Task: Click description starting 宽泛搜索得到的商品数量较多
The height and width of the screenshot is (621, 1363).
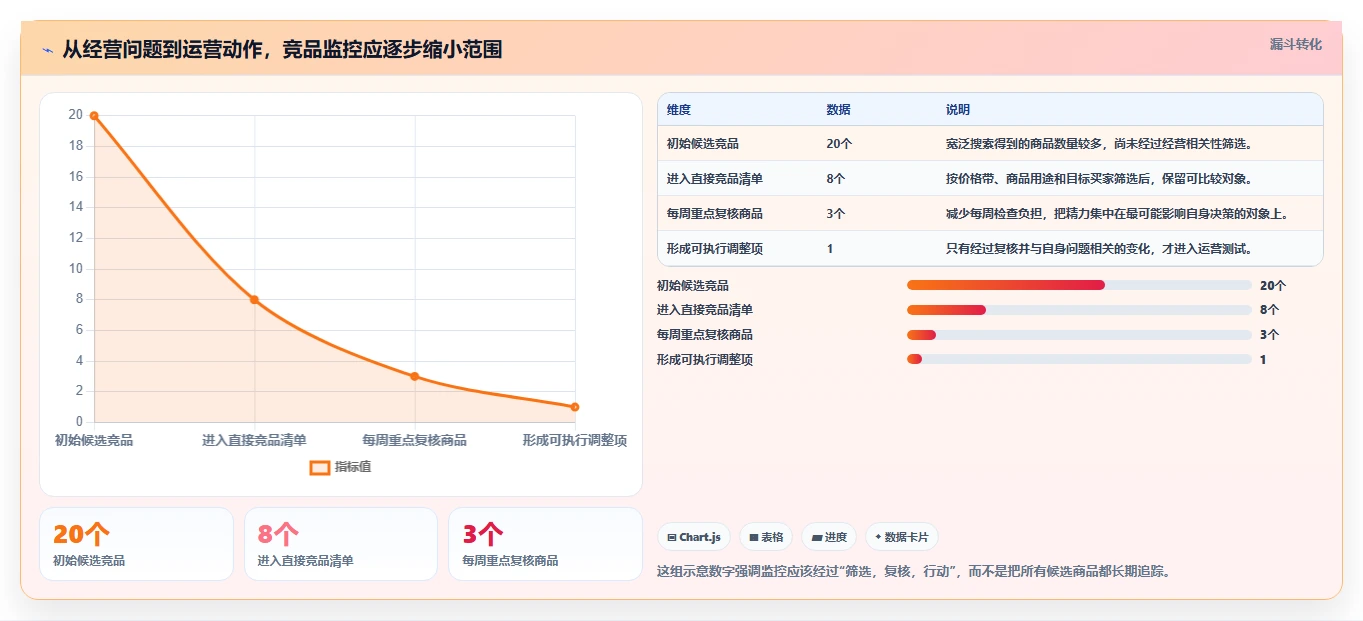Action: 1099,144
